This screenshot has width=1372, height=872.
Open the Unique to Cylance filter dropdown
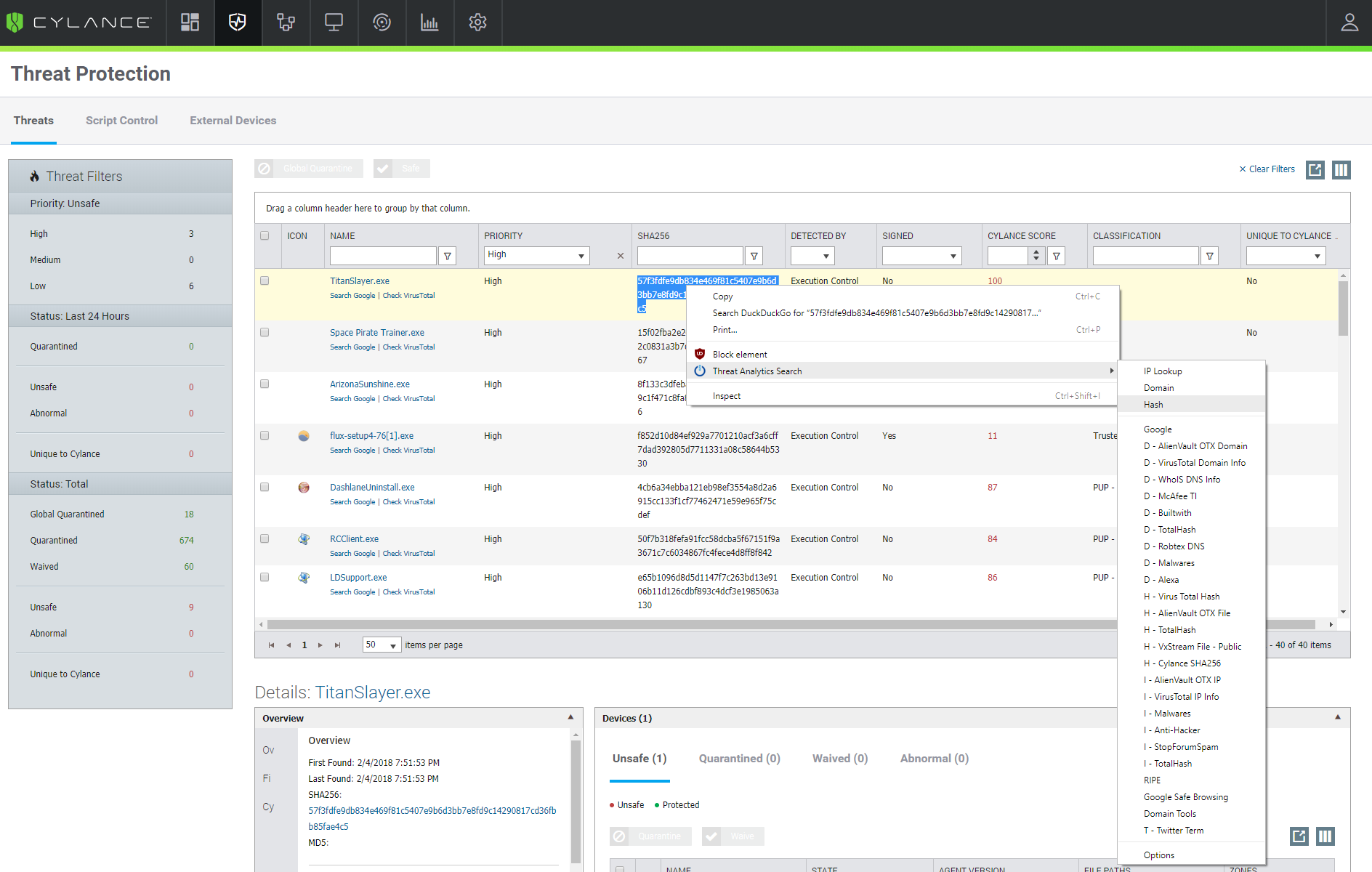(1286, 256)
